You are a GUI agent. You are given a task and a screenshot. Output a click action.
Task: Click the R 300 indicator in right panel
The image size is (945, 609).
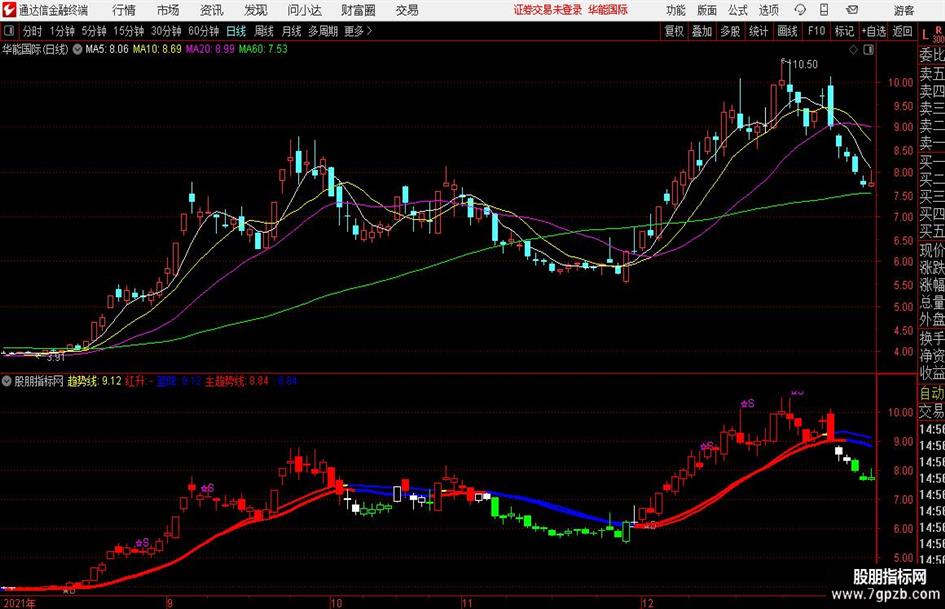pyautogui.click(x=938, y=34)
